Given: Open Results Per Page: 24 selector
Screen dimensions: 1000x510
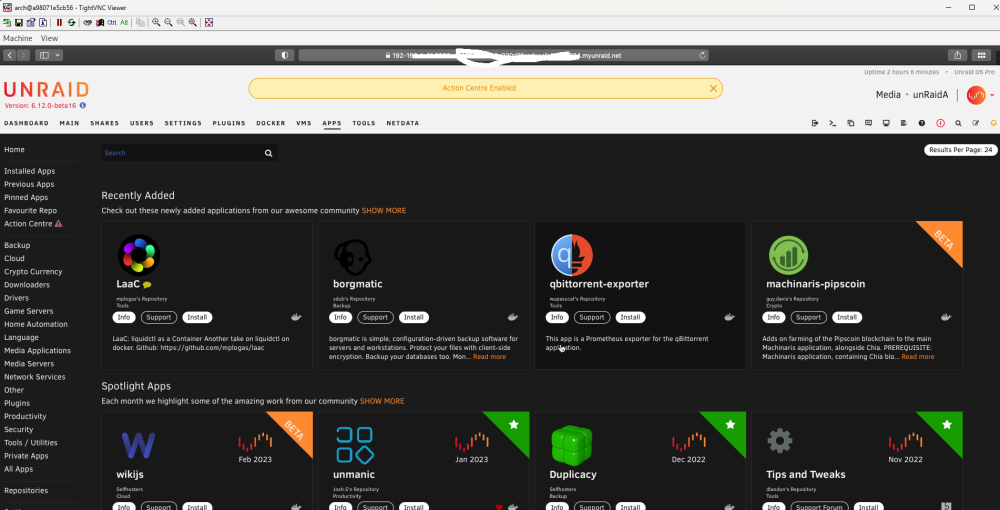Looking at the screenshot, I should point(960,150).
